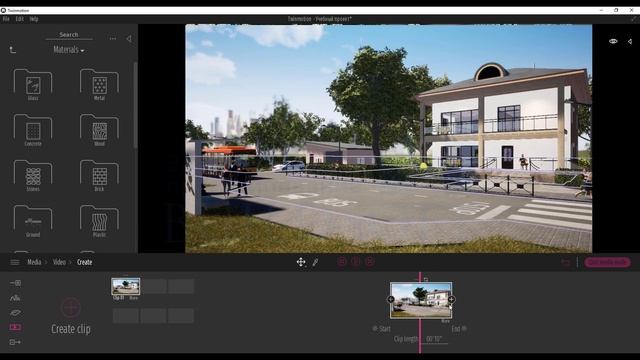Go to Video in the breadcrumb
The height and width of the screenshot is (360, 640).
click(x=59, y=262)
